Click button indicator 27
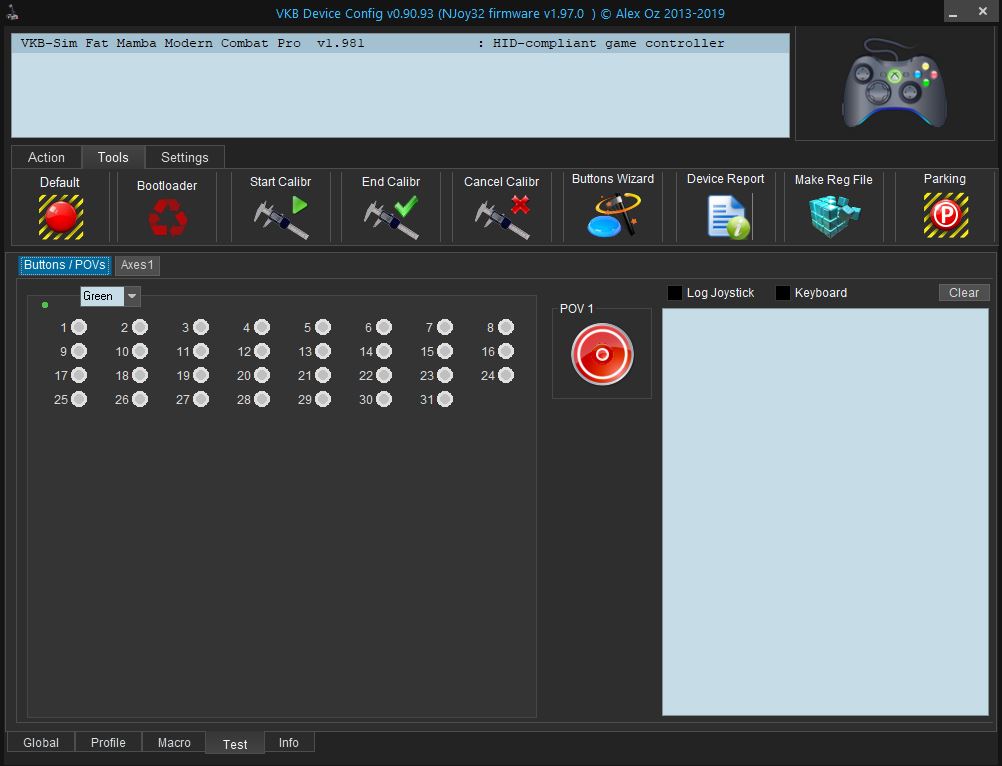The height and width of the screenshot is (766, 1002). tap(201, 399)
